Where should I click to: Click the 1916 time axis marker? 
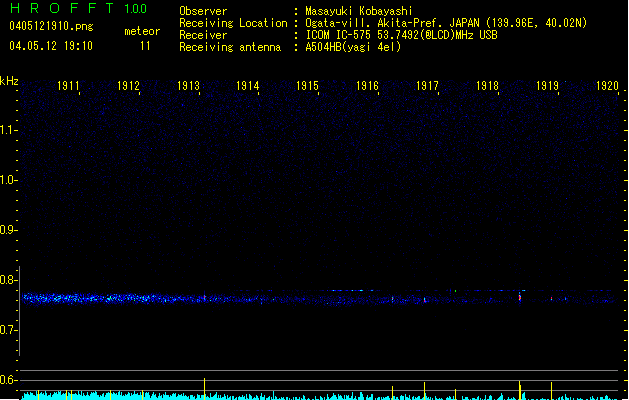(367, 86)
